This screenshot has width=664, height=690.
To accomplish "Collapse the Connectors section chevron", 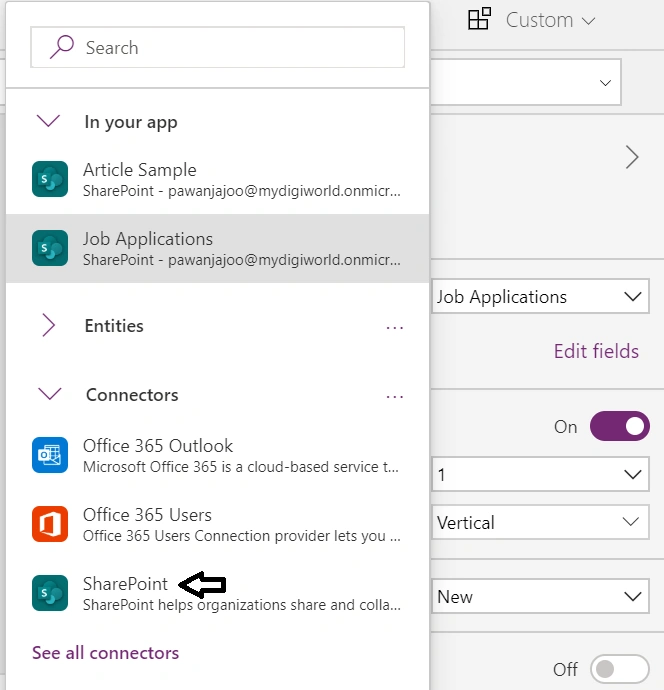I will click(50, 393).
